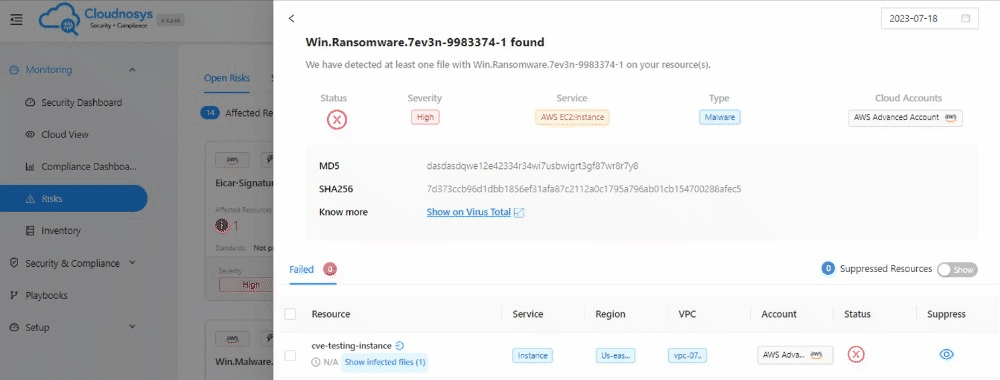This screenshot has height=380, width=1000.
Task: Click the suppress eye icon for cve-testing-instance
Action: point(947,354)
